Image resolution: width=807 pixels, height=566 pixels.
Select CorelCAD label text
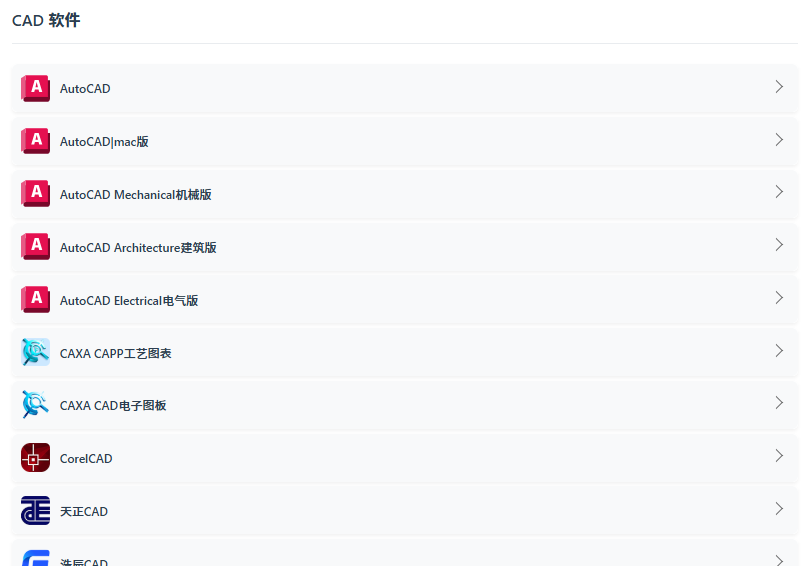(x=86, y=459)
